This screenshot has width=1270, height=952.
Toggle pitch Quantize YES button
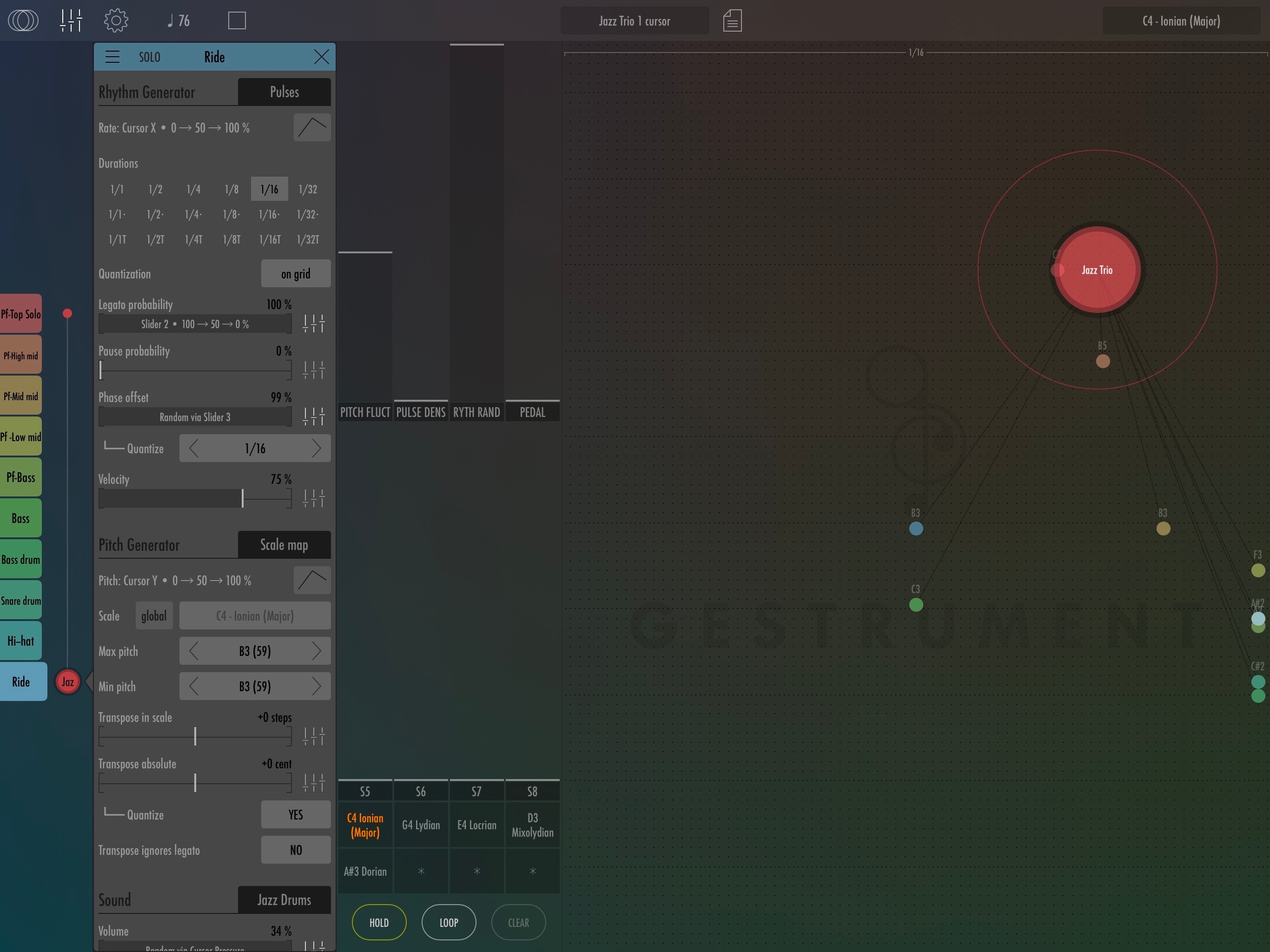(x=295, y=815)
